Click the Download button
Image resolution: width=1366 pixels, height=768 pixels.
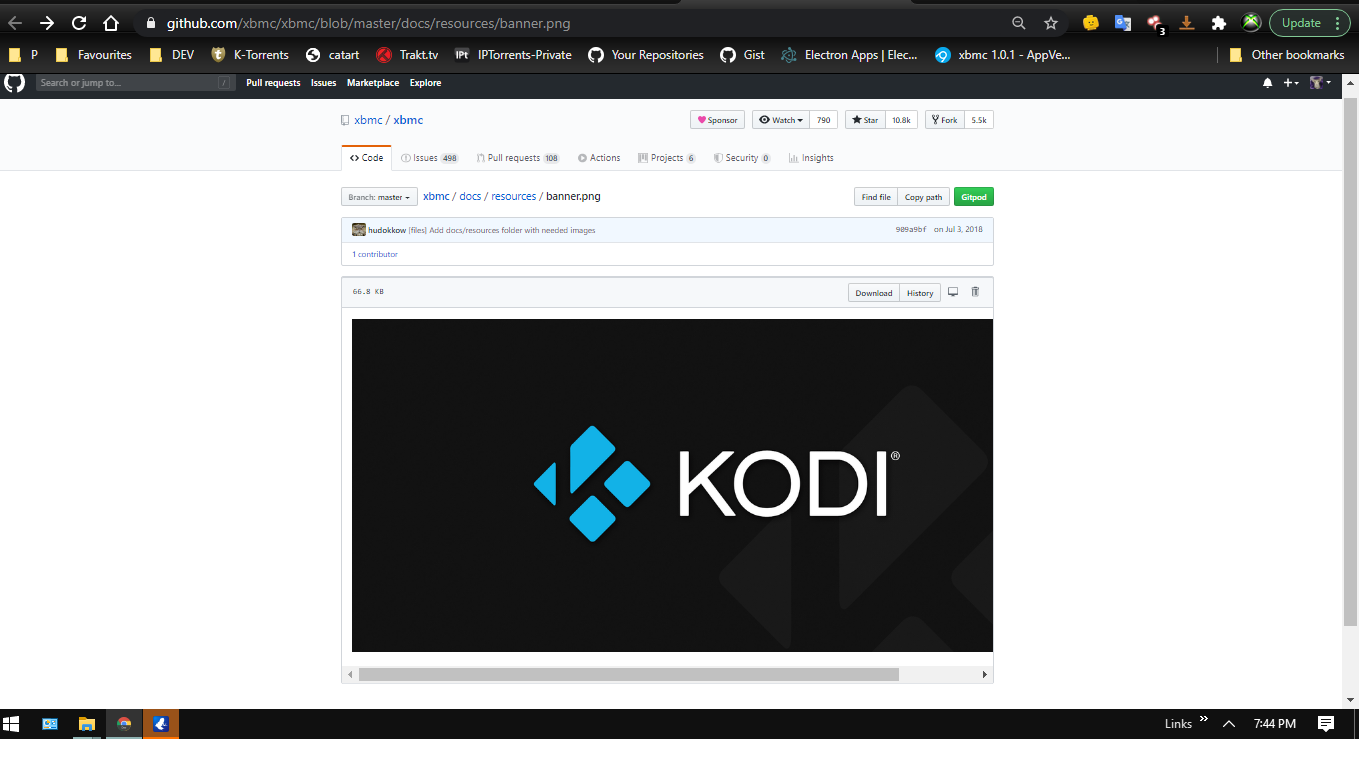[873, 293]
